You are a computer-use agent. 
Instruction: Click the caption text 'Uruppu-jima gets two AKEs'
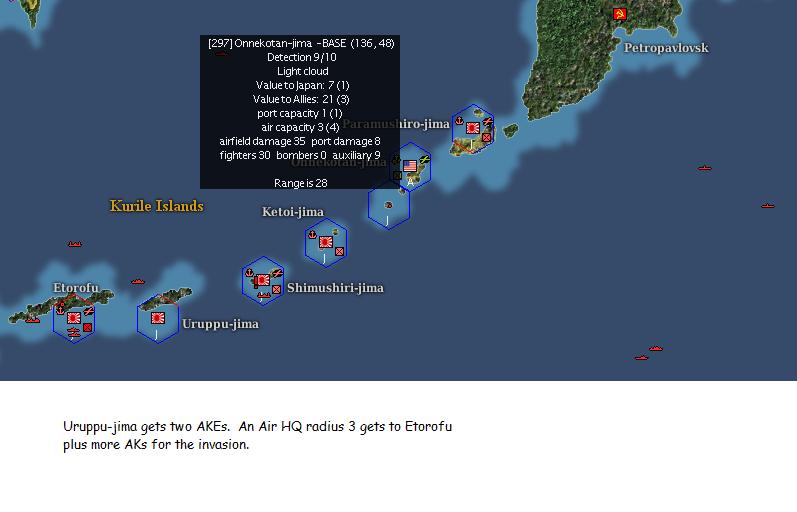point(146,427)
